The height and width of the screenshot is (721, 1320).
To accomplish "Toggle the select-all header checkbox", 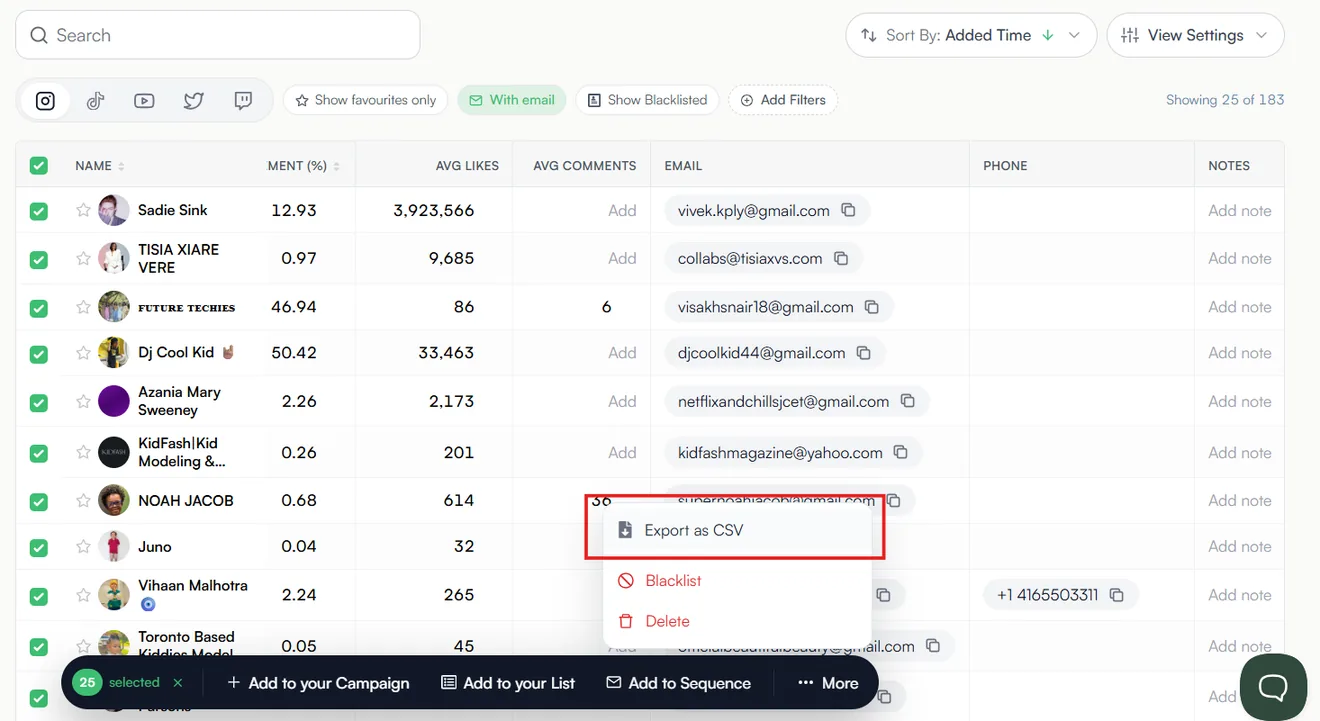I will coord(38,166).
